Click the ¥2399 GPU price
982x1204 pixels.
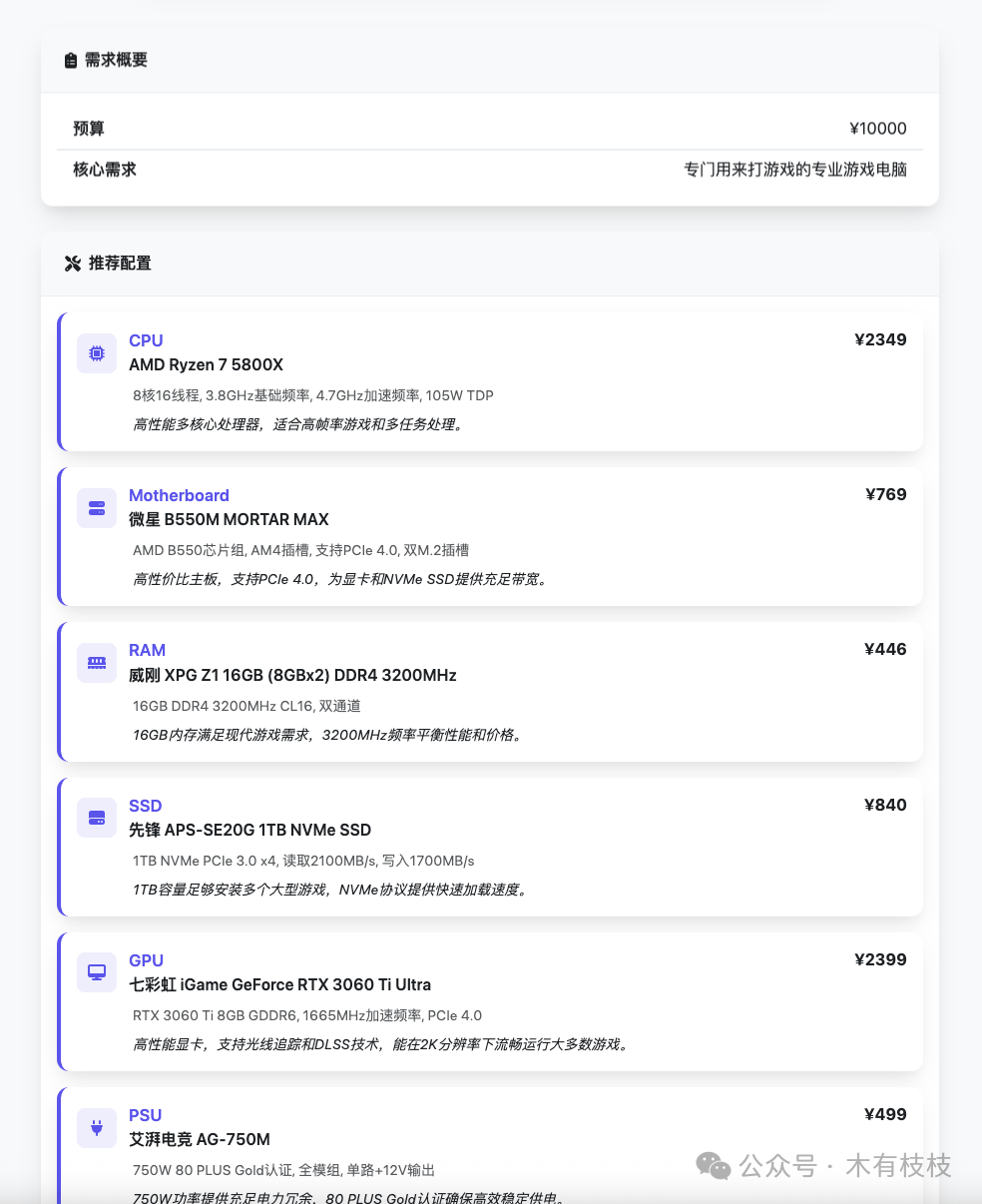tap(880, 959)
